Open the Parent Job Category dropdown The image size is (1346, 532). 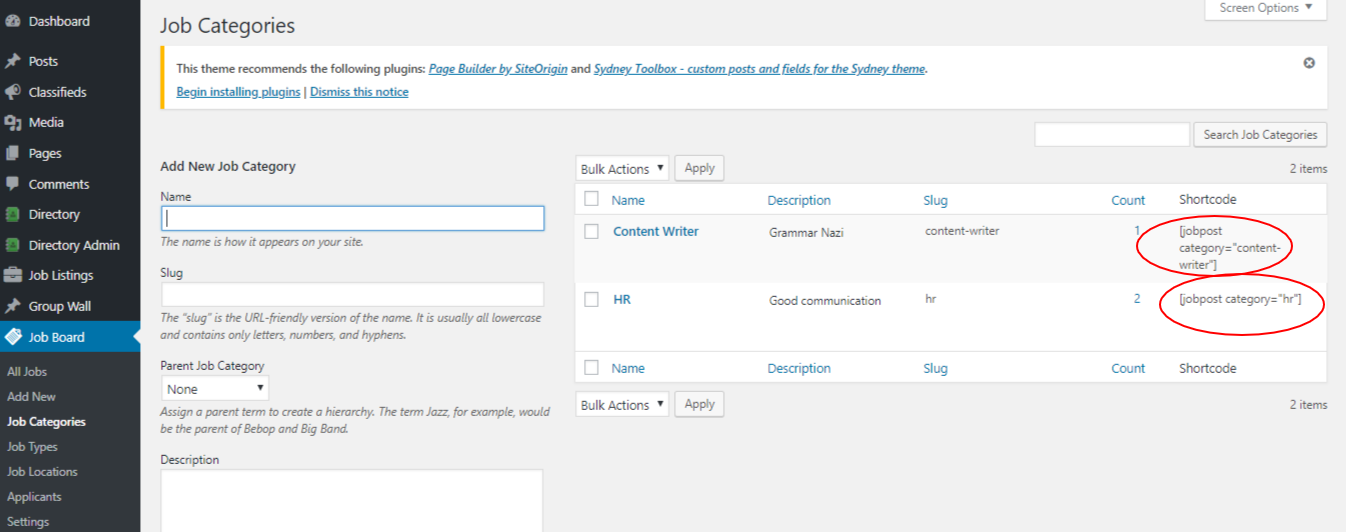click(215, 388)
